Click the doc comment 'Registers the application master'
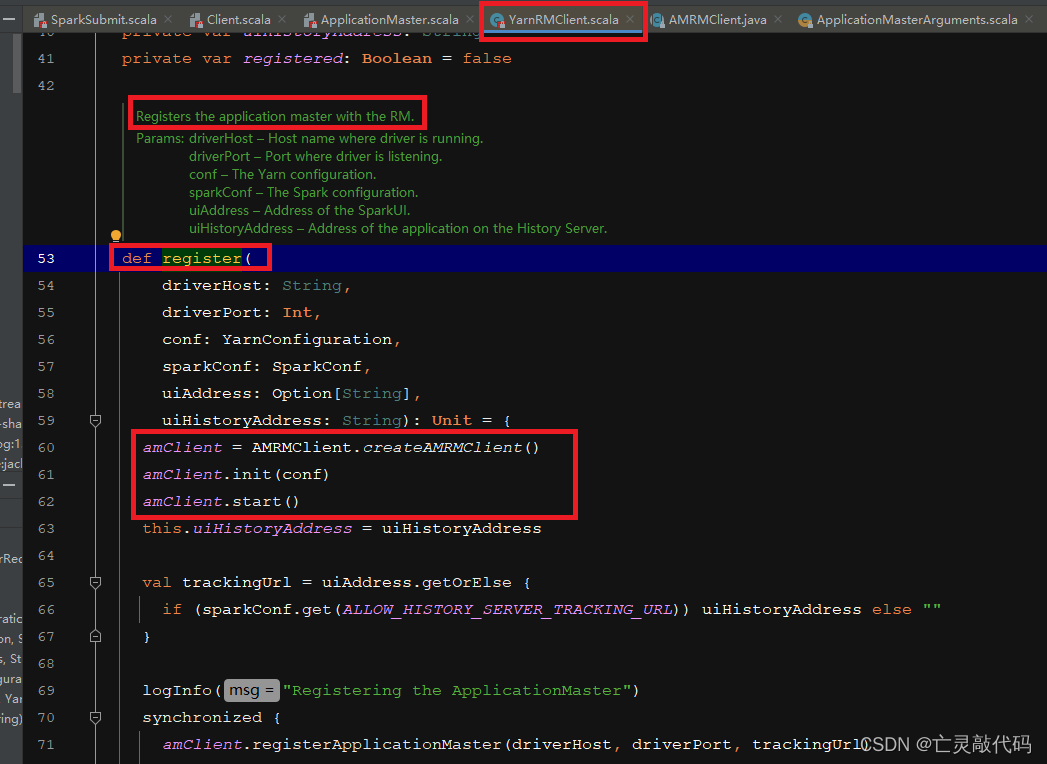This screenshot has height=764, width=1047. [275, 116]
